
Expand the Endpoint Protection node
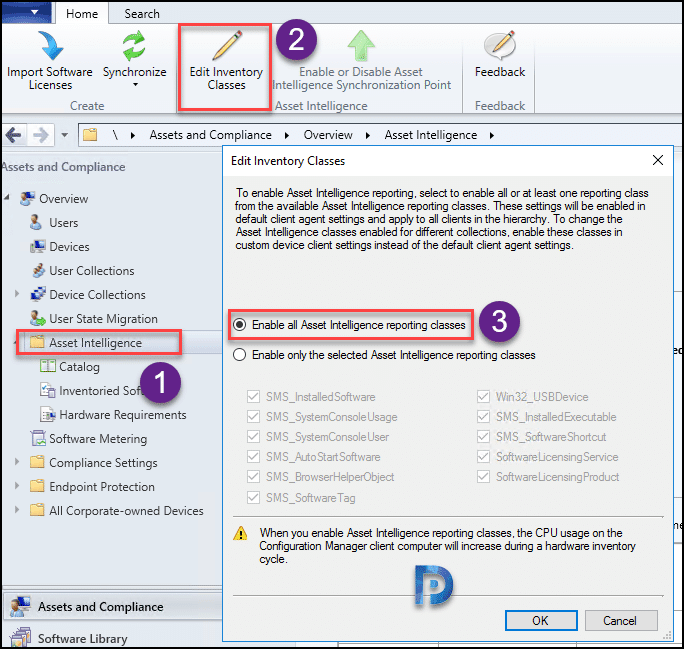click(17, 485)
